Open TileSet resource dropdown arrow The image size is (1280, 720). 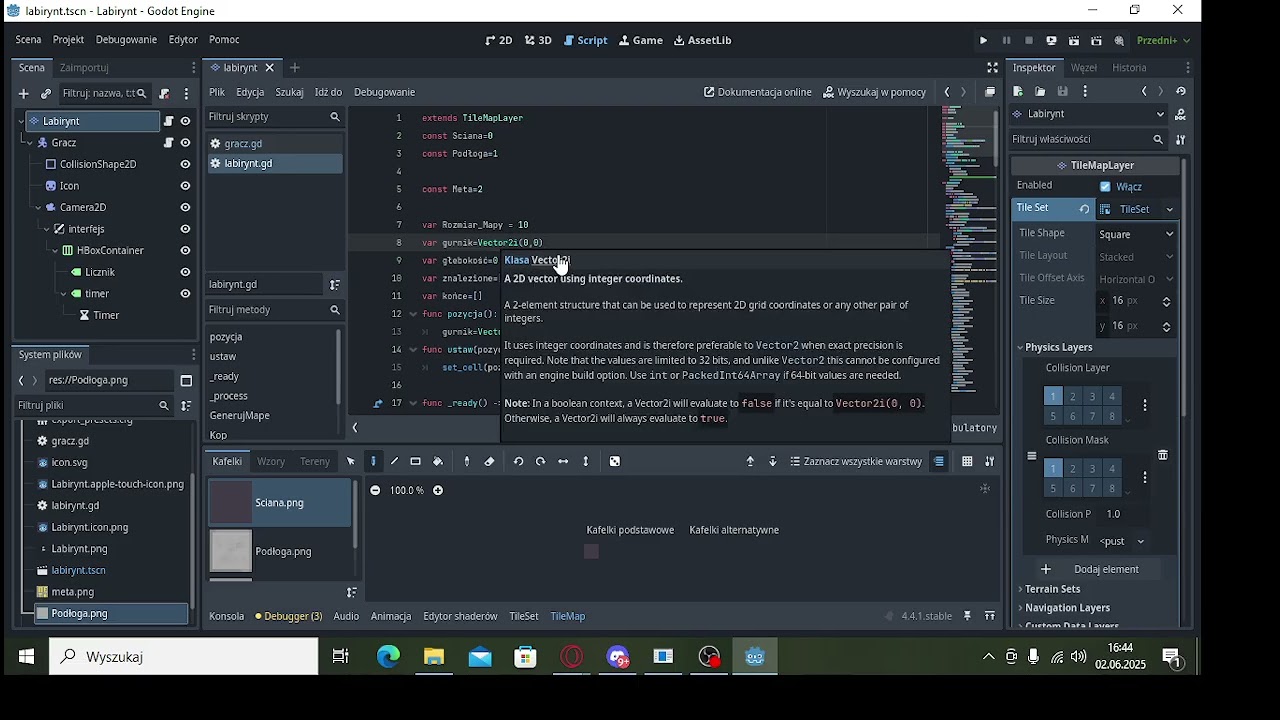(x=1170, y=210)
